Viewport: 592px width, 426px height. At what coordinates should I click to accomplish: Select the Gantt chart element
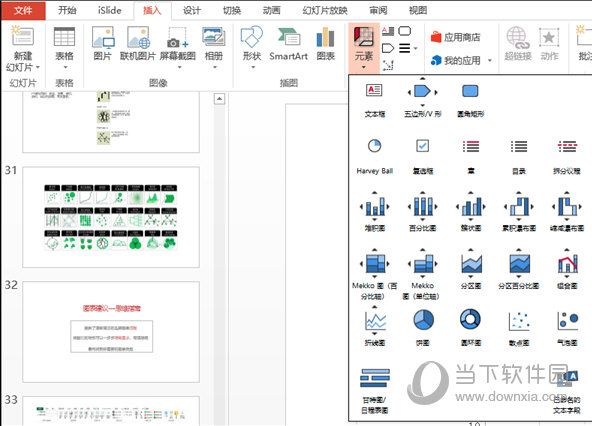point(375,390)
